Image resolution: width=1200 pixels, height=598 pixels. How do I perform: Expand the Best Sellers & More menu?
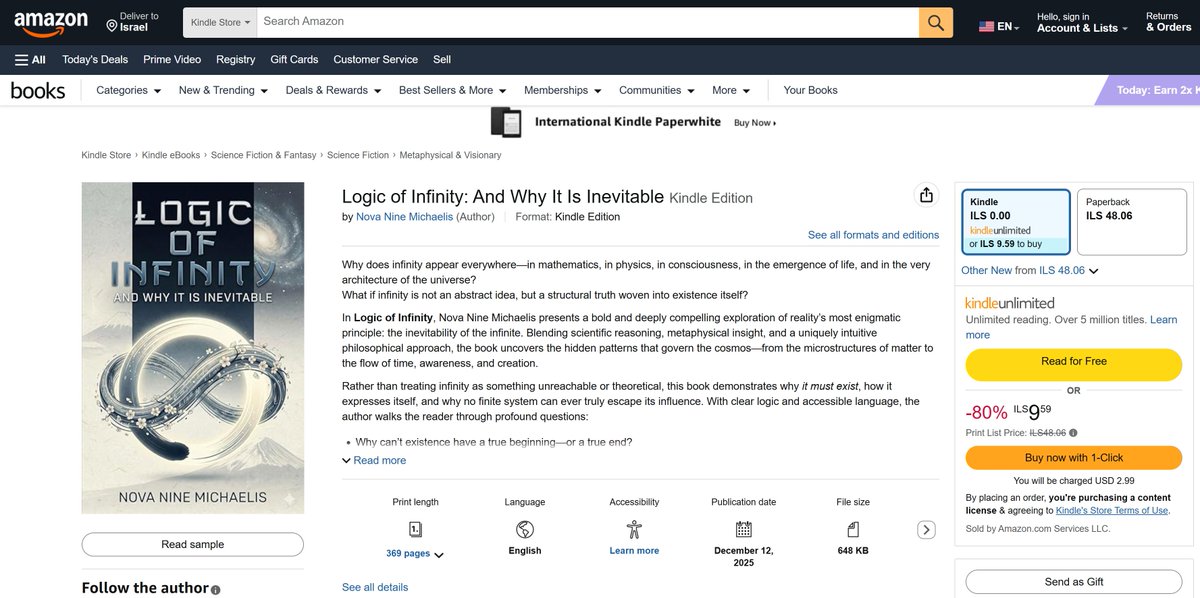point(453,90)
